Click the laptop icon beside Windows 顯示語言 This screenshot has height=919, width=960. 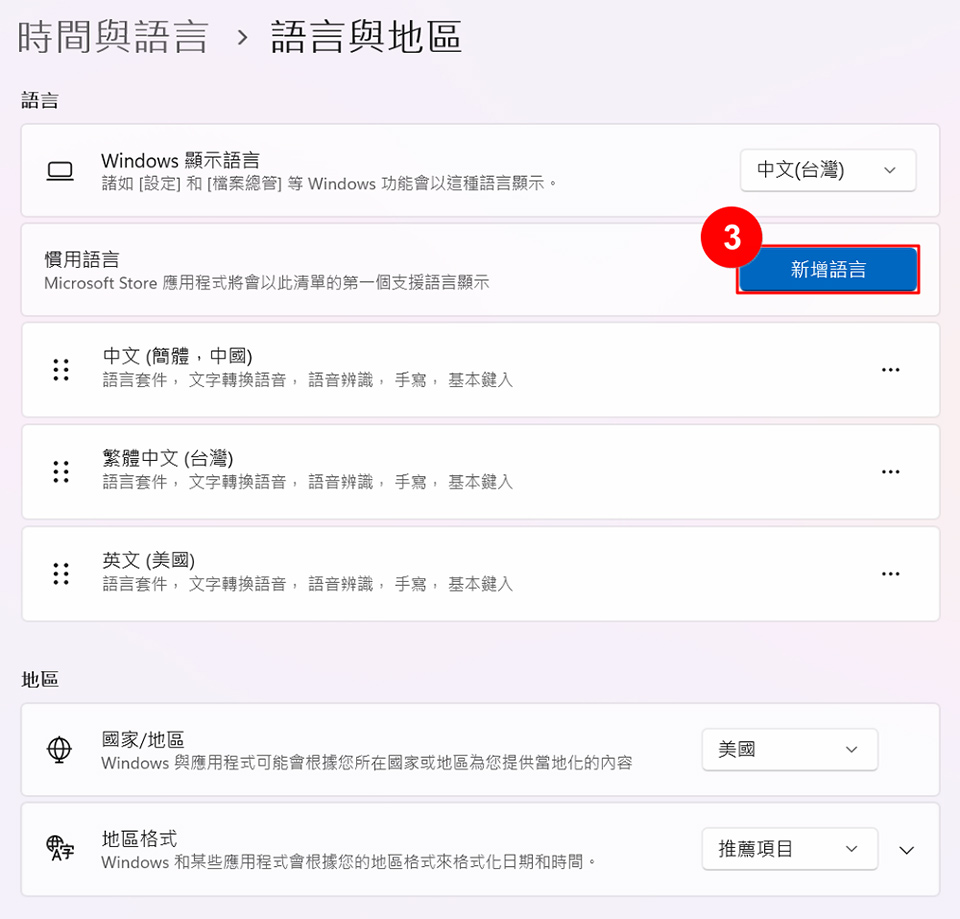[x=61, y=171]
